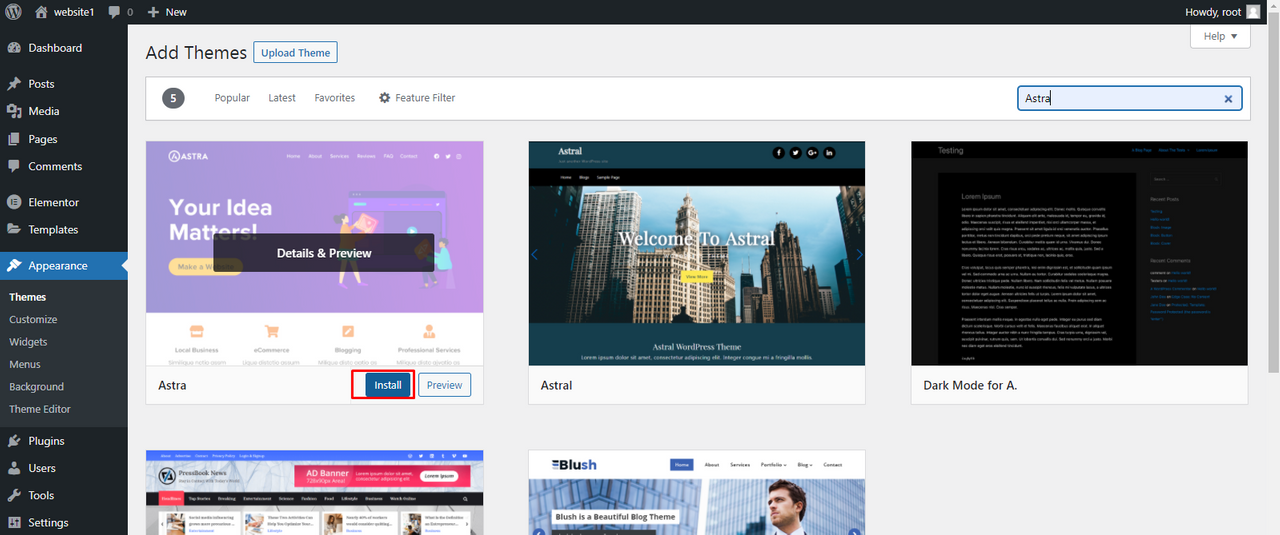Open the root user avatar

[1253, 12]
